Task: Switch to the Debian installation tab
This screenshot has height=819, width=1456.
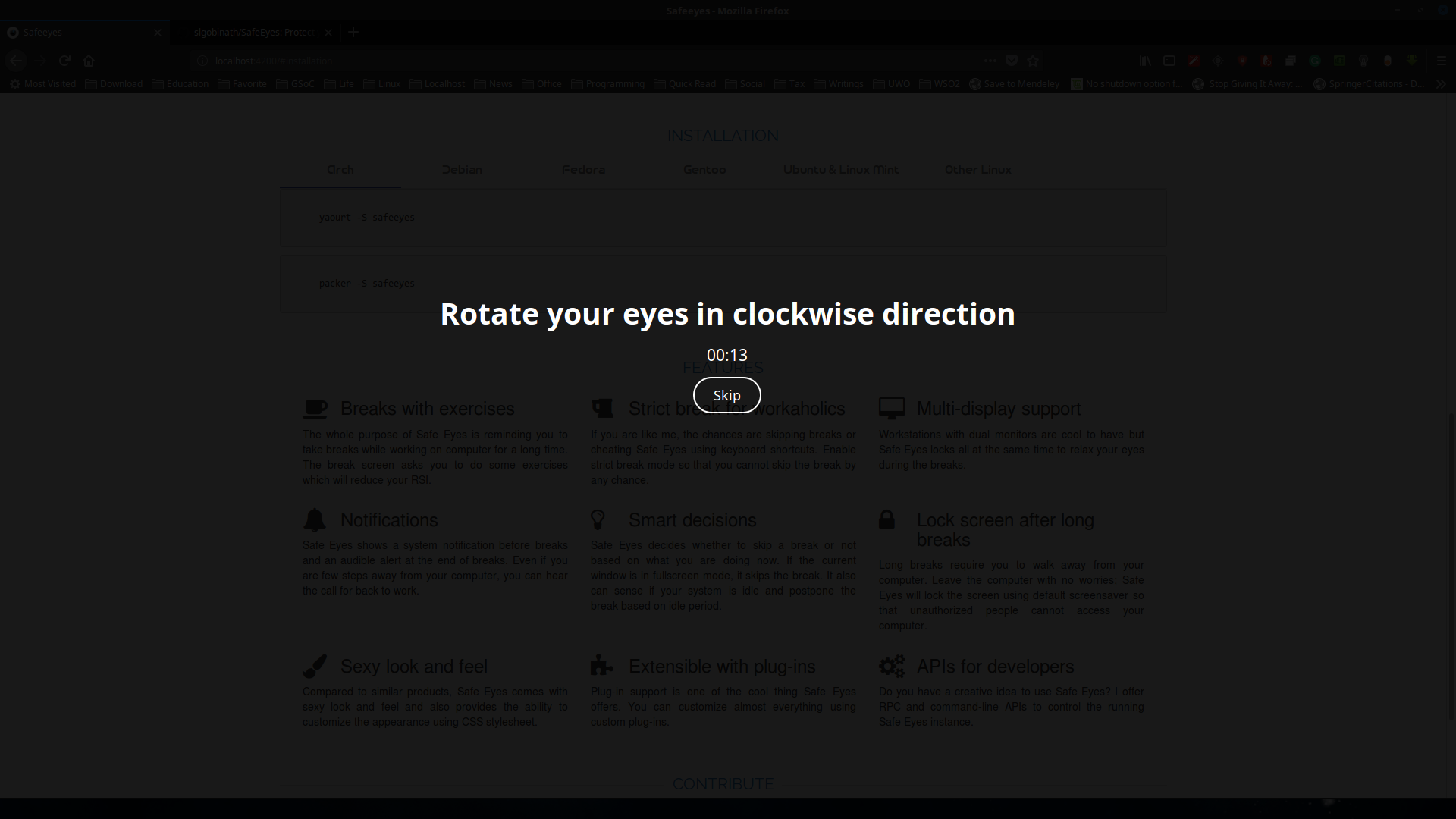Action: [x=462, y=170]
